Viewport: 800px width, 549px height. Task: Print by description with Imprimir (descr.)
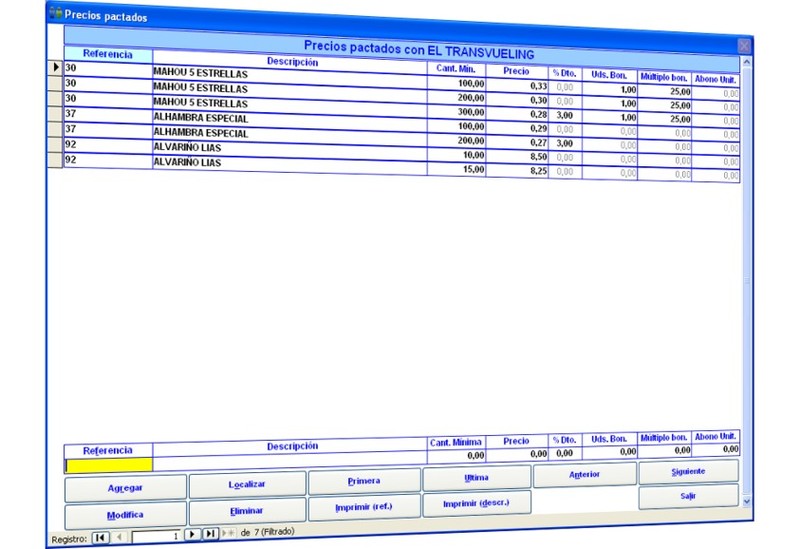click(x=476, y=504)
